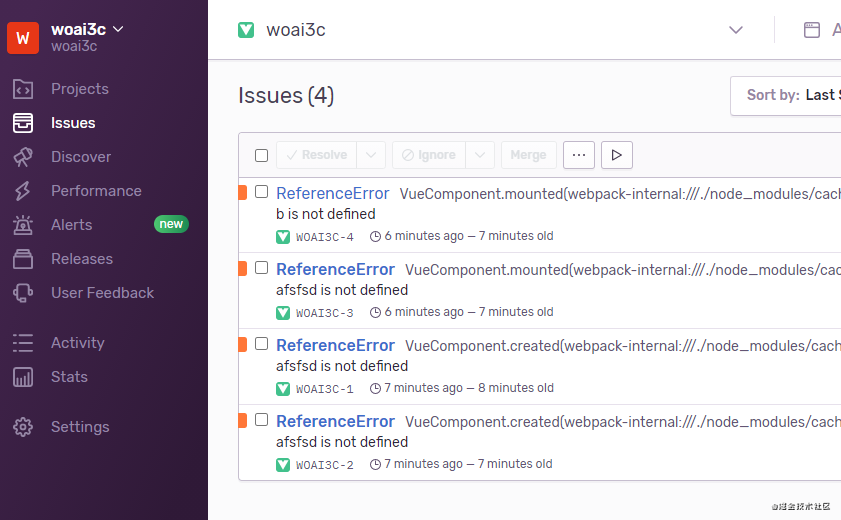Viewport: 841px width, 520px height.
Task: Open the Resolve options dropdown arrow
Action: (371, 155)
